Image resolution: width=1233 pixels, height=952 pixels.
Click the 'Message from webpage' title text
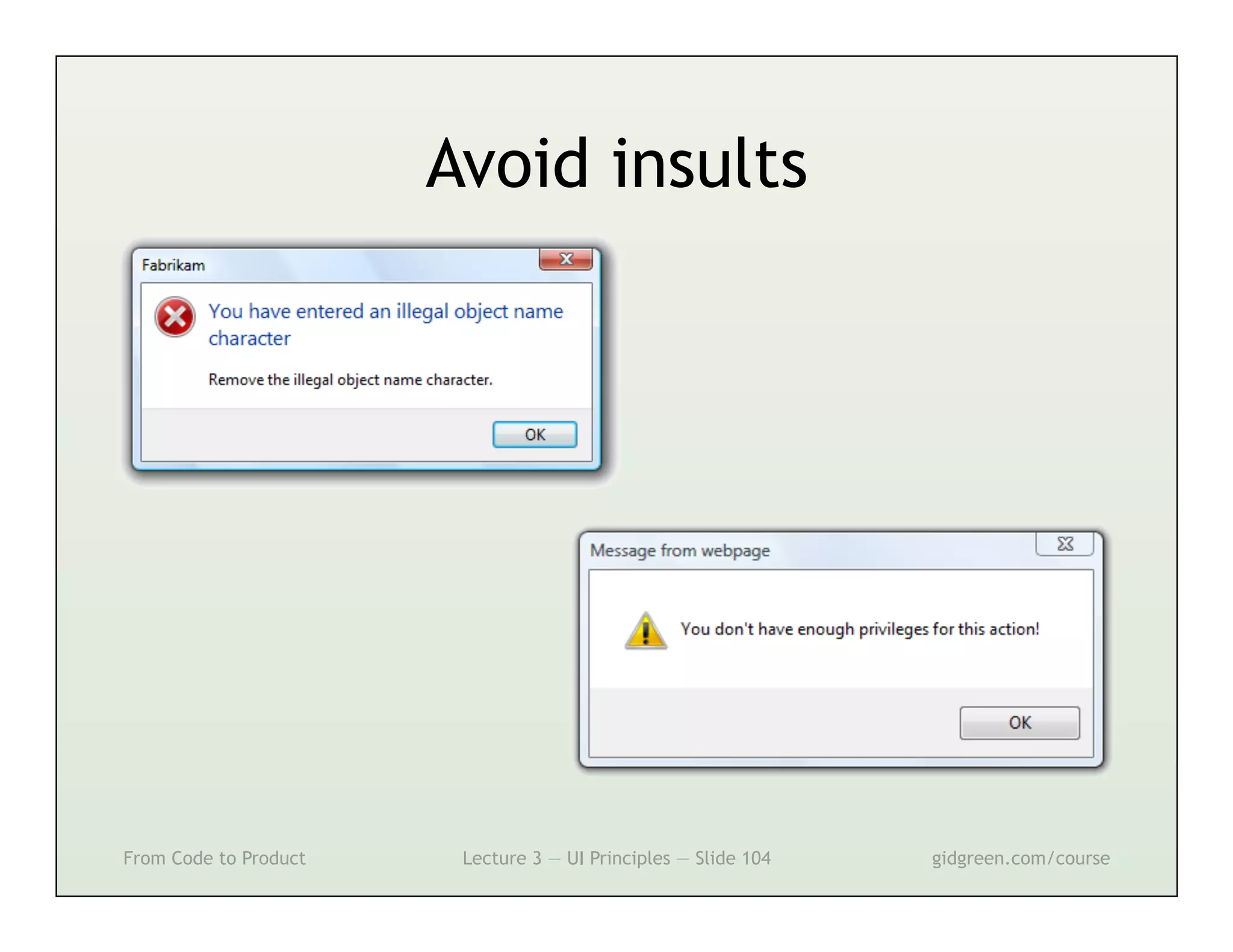point(680,551)
